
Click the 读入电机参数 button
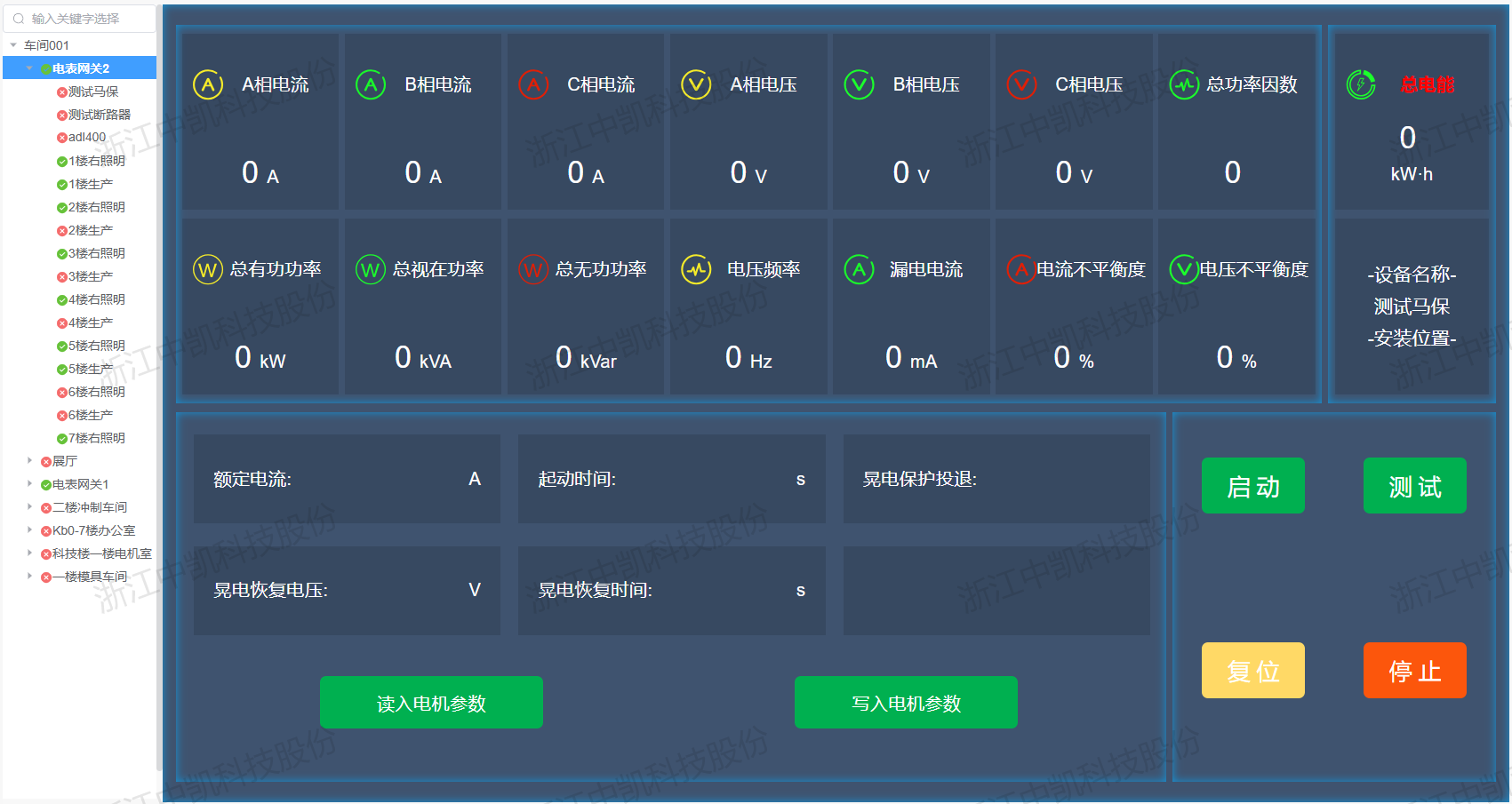click(x=431, y=703)
